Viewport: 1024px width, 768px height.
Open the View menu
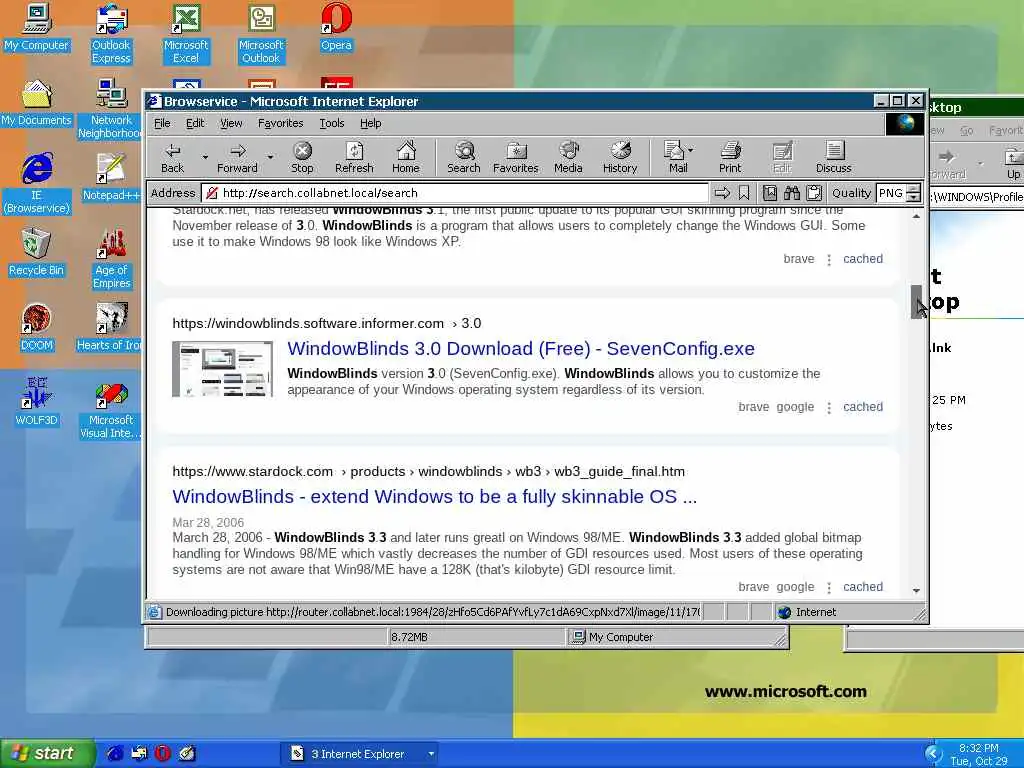231,123
